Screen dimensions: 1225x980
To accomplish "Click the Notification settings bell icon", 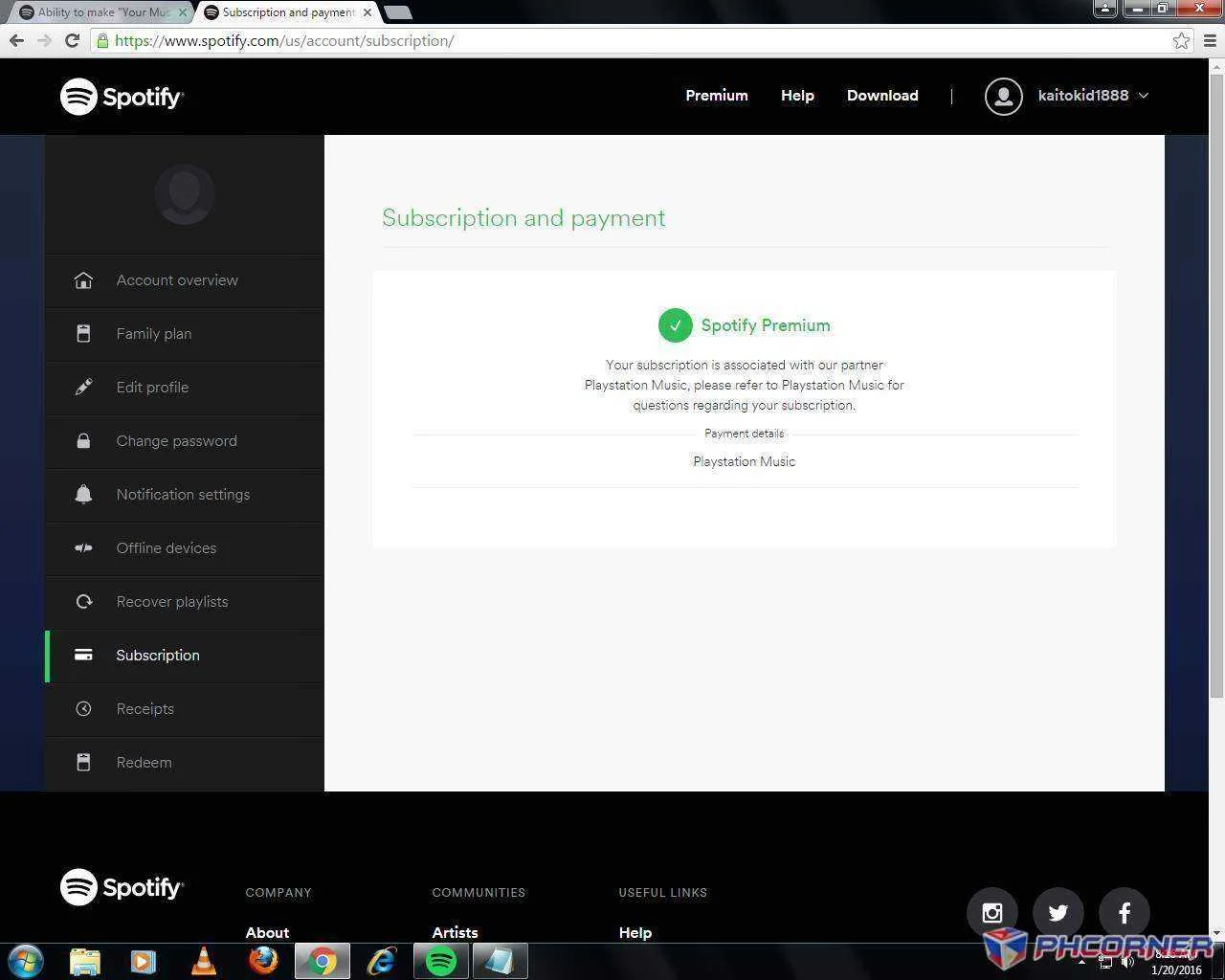I will coord(83,495).
